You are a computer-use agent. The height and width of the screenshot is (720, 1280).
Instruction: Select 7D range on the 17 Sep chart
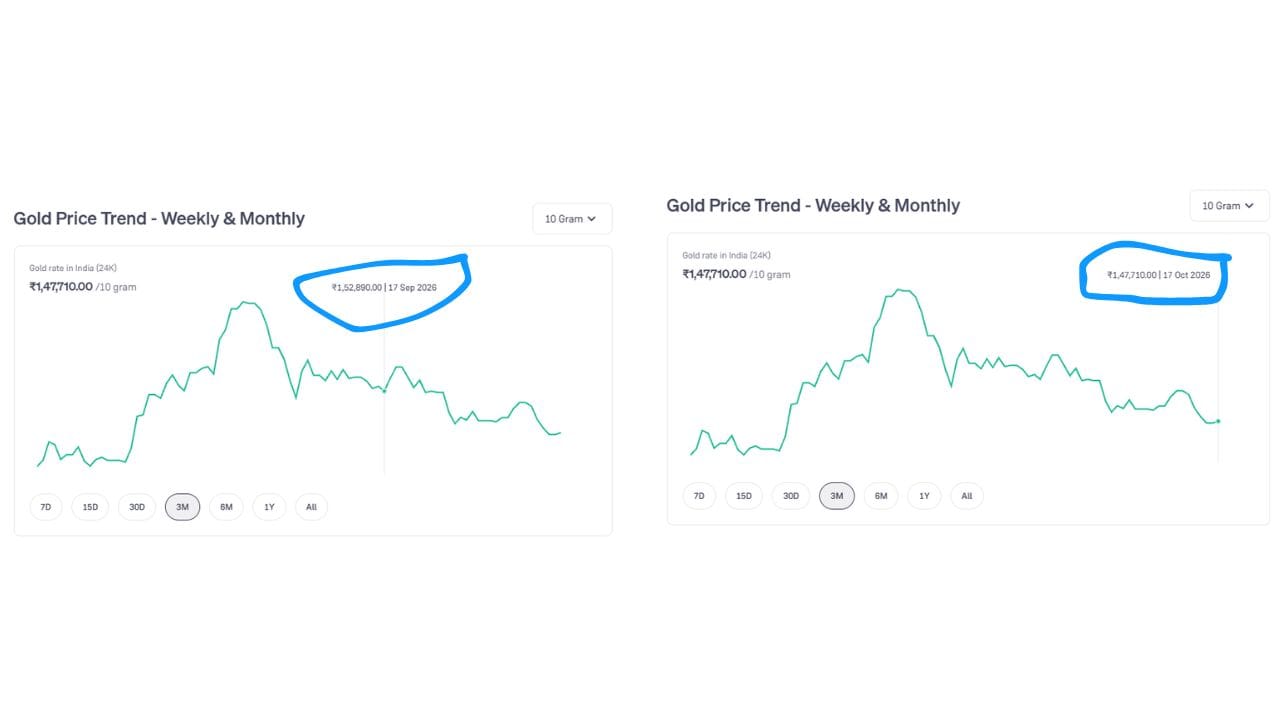tap(46, 507)
